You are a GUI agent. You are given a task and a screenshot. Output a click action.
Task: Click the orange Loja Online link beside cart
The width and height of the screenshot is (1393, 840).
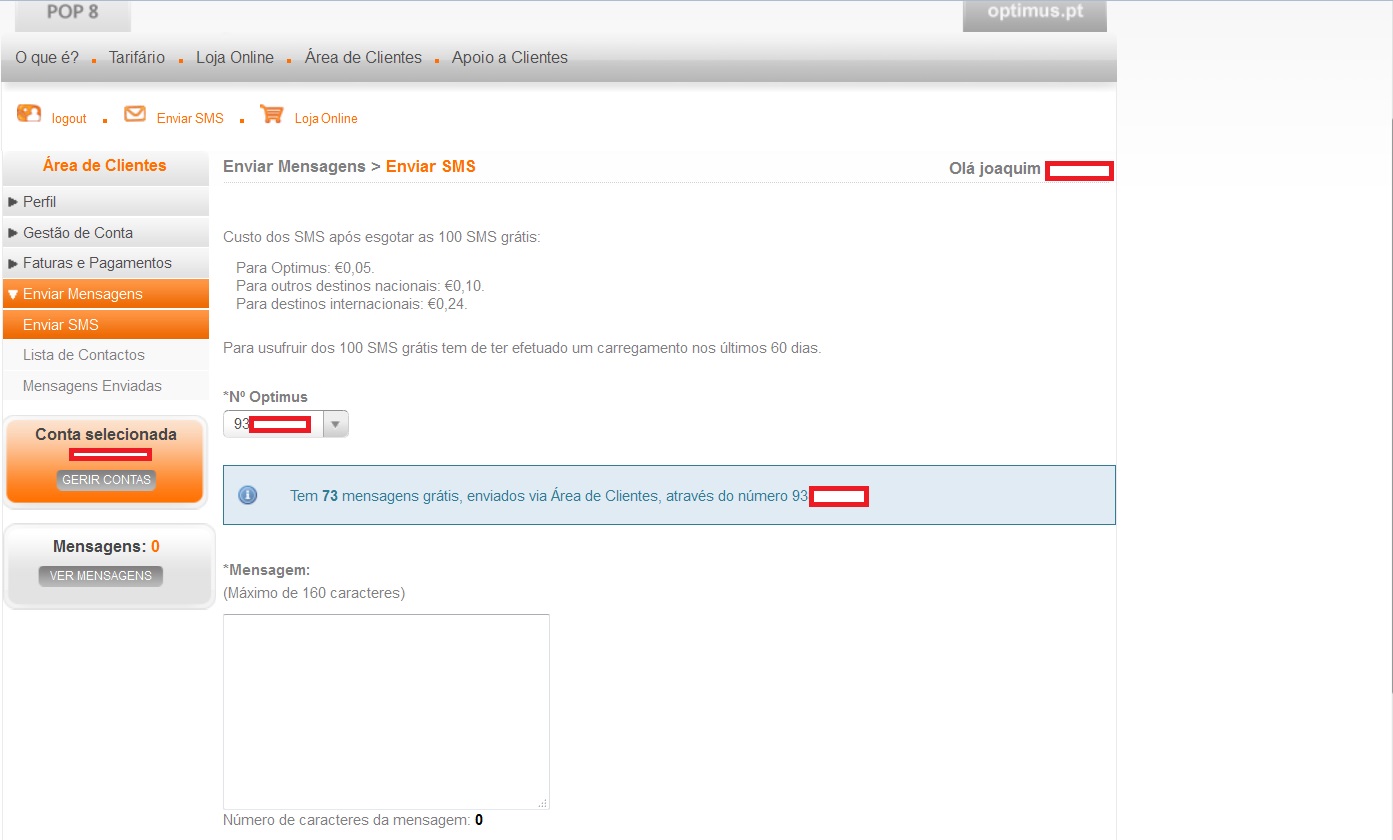click(326, 119)
